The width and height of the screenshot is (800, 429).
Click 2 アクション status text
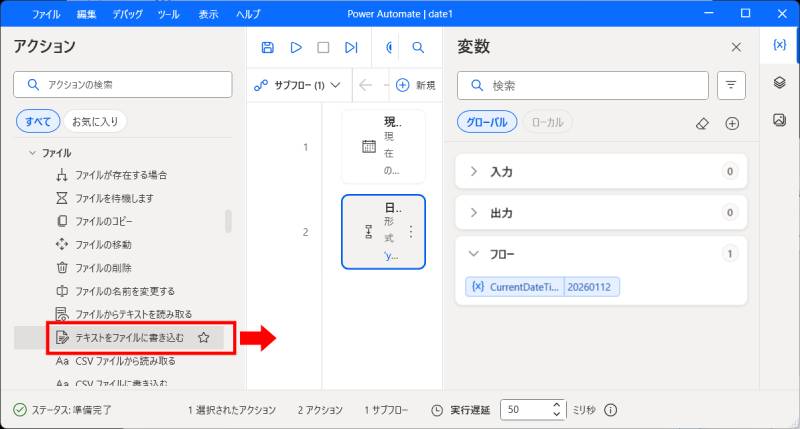pyautogui.click(x=320, y=410)
